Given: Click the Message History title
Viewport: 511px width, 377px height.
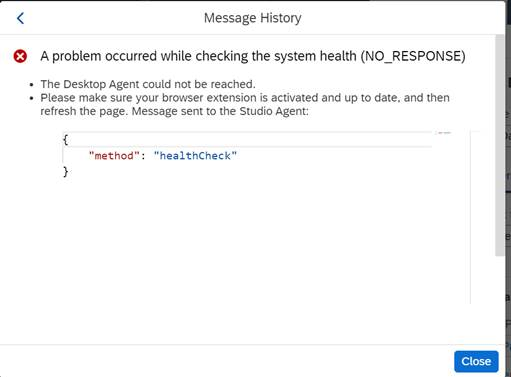Looking at the screenshot, I should 253,18.
